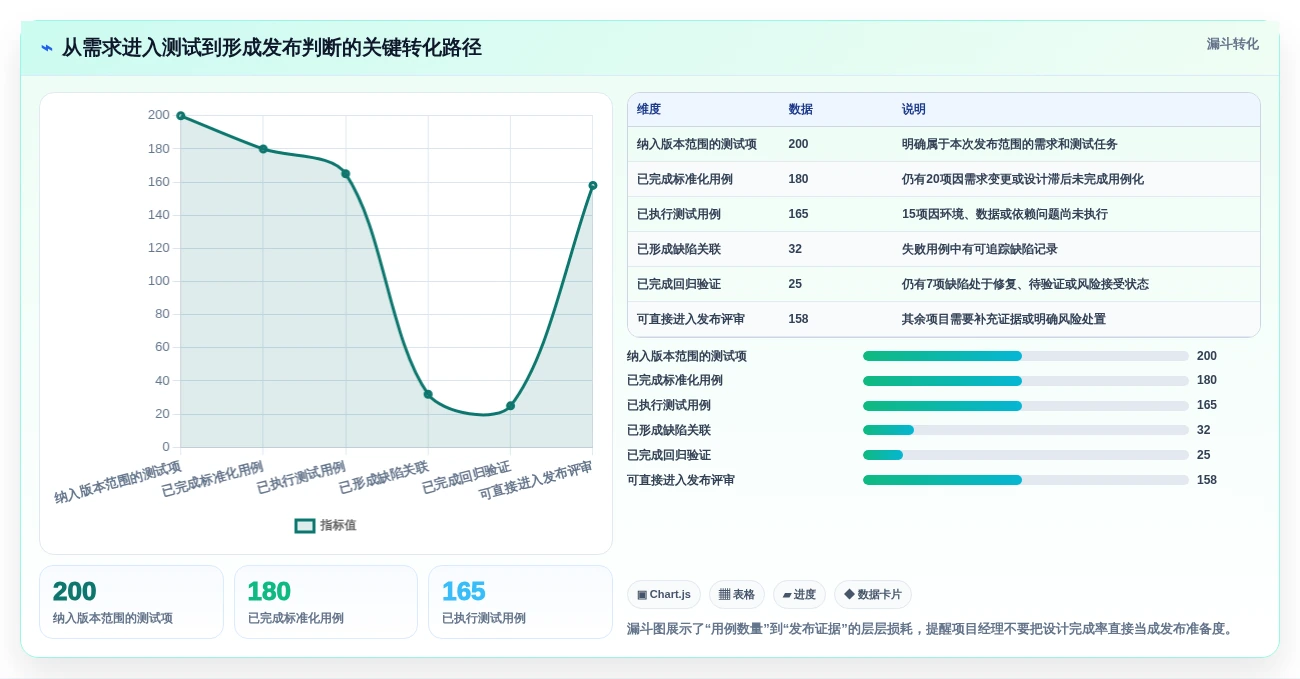Click the footer note starting 漏斗图展示了
This screenshot has height=679, width=1300.
click(933, 629)
